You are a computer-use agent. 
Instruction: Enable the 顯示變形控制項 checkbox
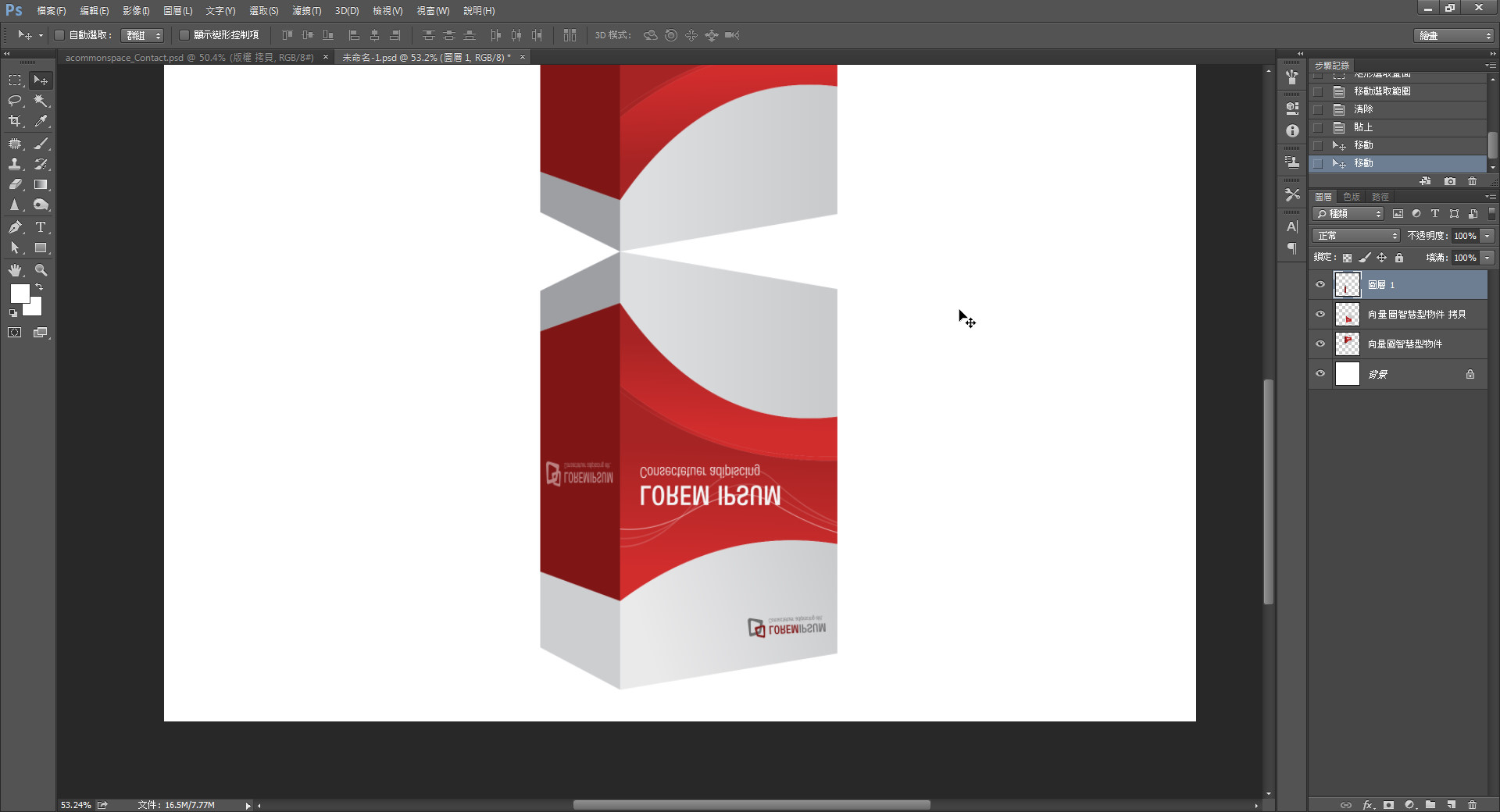click(184, 35)
